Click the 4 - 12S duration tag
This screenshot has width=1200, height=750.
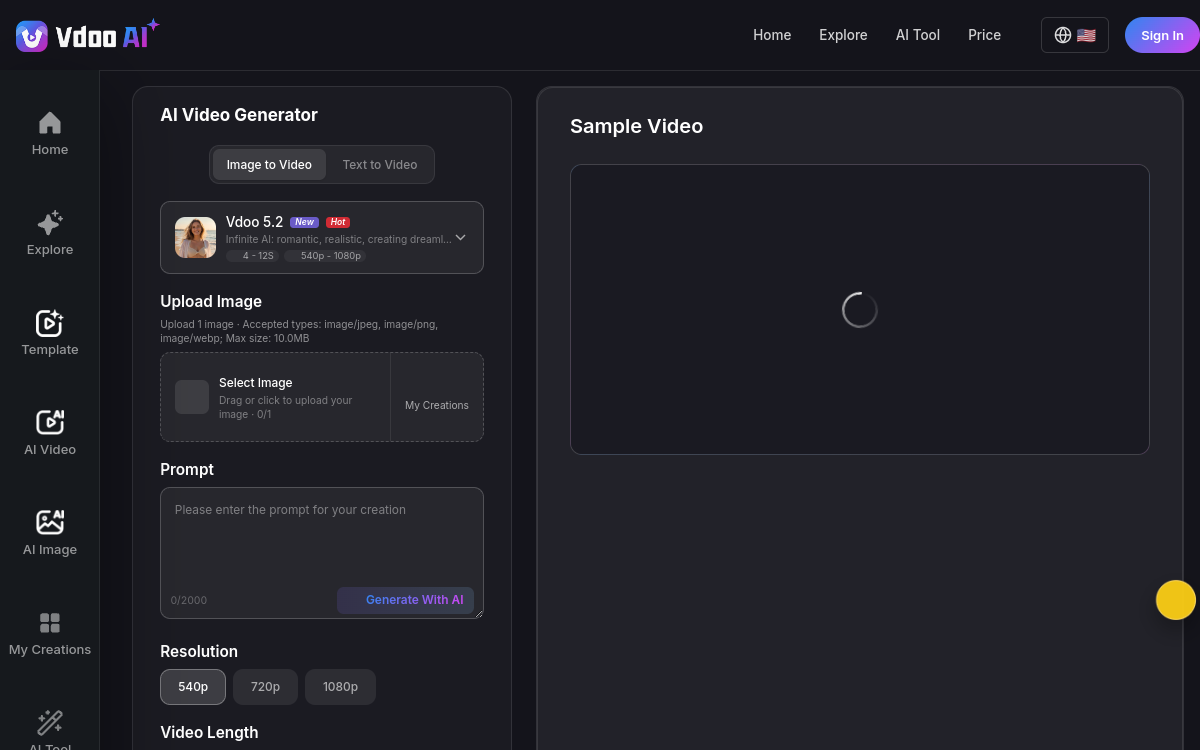click(252, 256)
